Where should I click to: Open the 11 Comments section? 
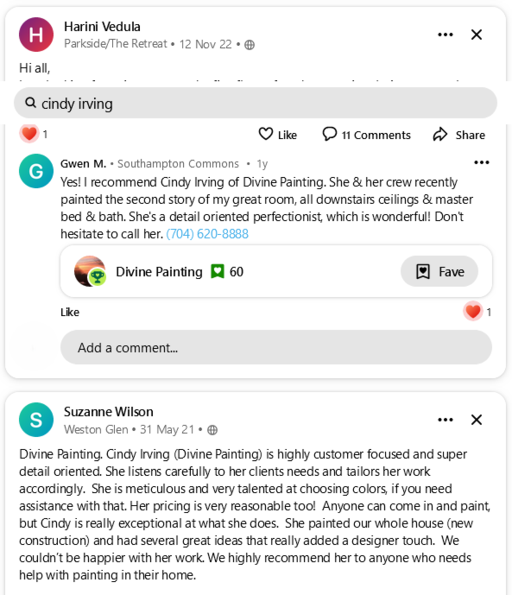pos(366,134)
